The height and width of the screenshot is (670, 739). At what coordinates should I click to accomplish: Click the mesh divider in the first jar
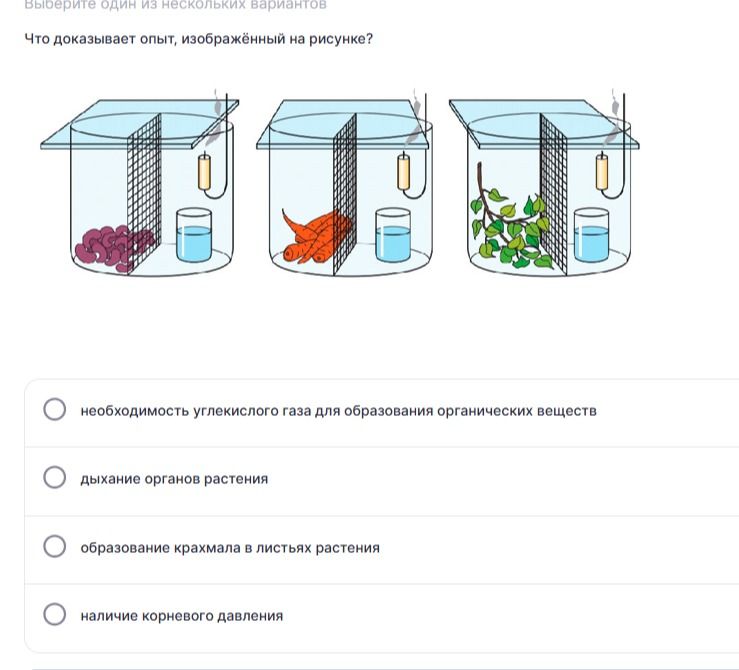(144, 193)
